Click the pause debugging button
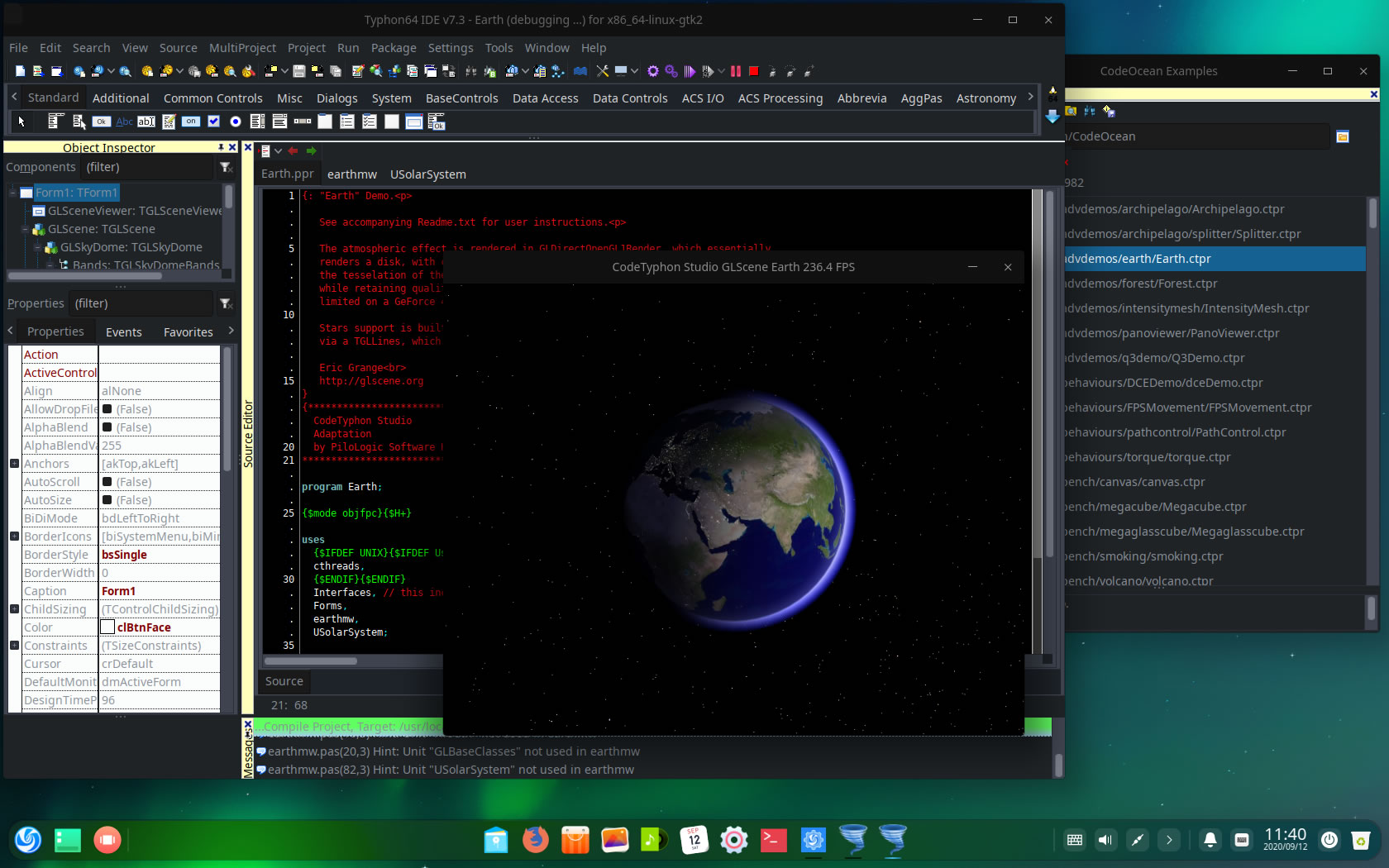 (735, 72)
